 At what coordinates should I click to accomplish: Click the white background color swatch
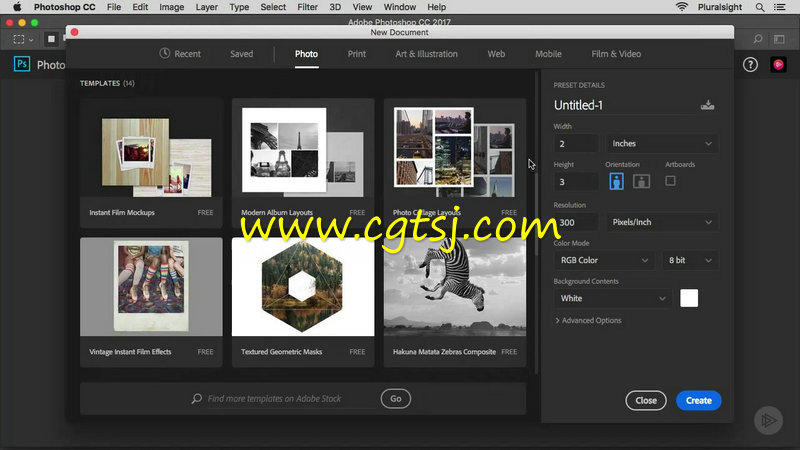pos(689,298)
